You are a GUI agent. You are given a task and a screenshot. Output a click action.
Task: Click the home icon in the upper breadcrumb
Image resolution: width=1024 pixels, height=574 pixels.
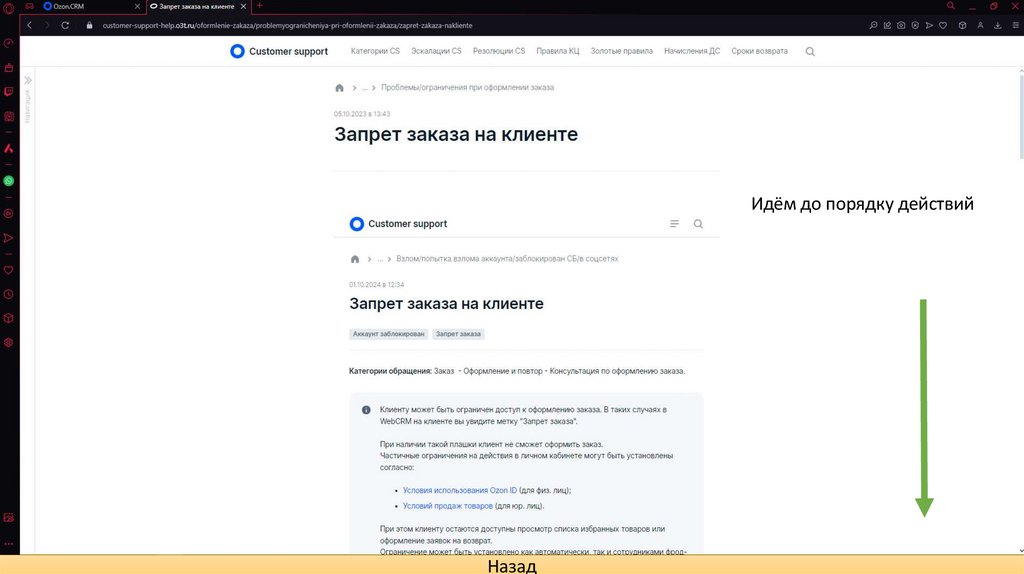(339, 88)
